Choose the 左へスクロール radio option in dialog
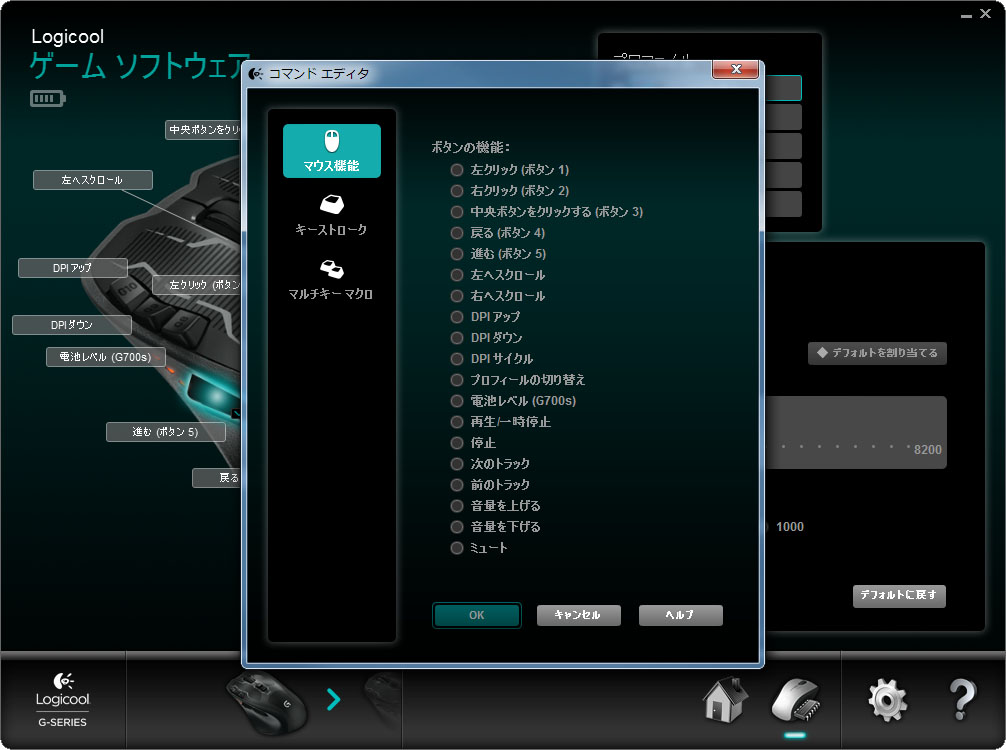Screen dimensions: 1006x750 (x=457, y=275)
